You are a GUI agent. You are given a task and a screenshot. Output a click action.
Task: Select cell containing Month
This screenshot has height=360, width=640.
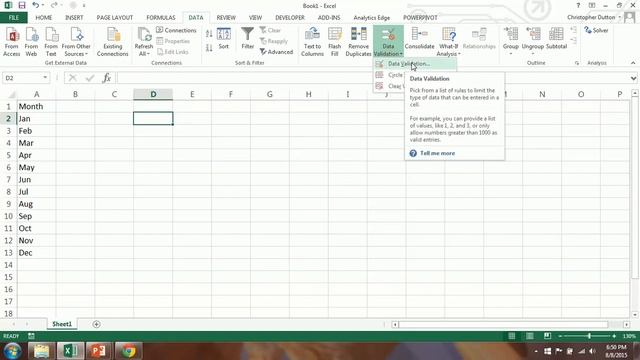click(x=36, y=106)
